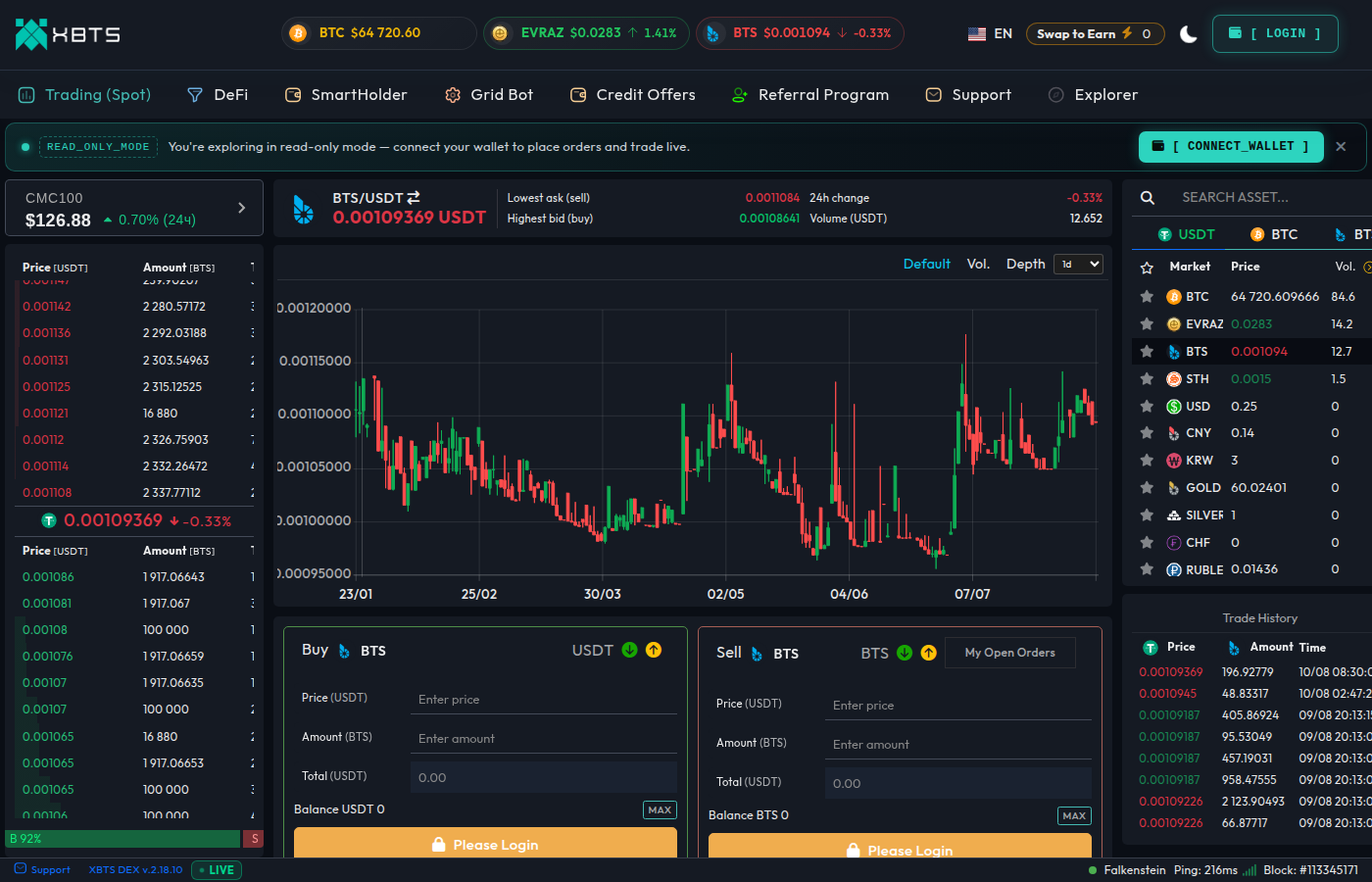1372x882 pixels.
Task: Filter favorites with header star icon
Action: coord(1147,267)
